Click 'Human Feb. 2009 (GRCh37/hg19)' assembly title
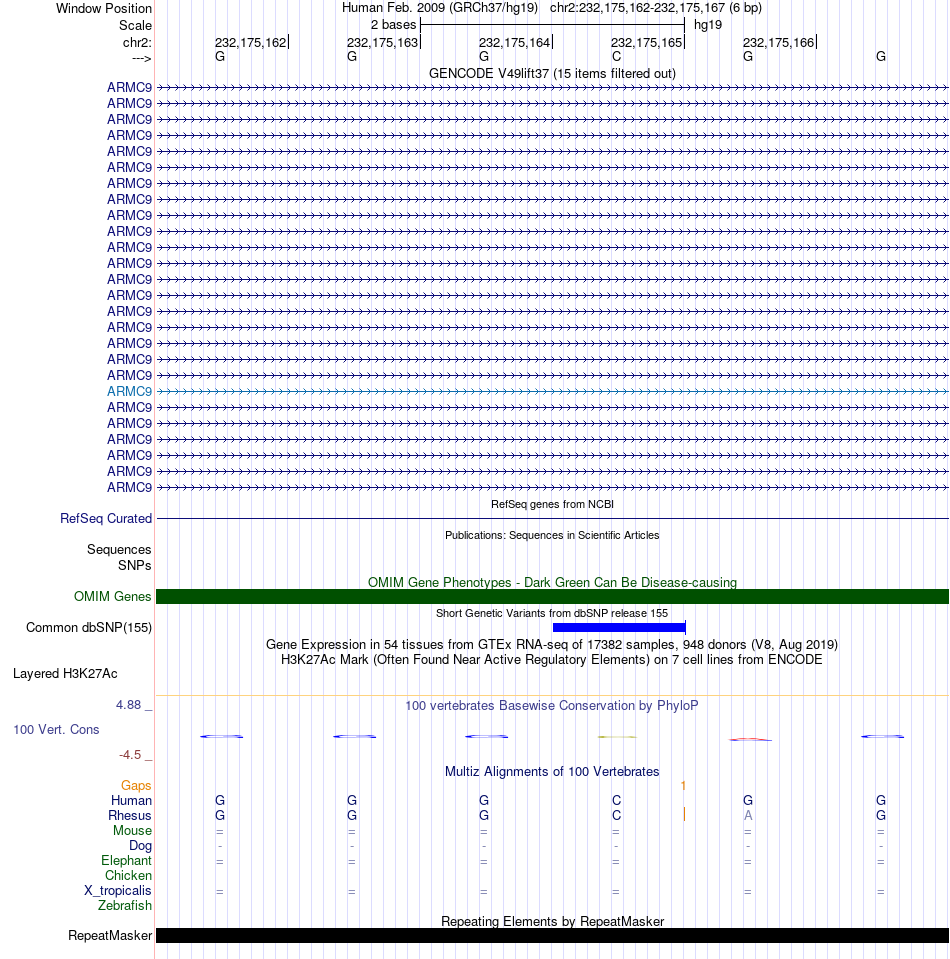The image size is (950, 959). click(440, 8)
